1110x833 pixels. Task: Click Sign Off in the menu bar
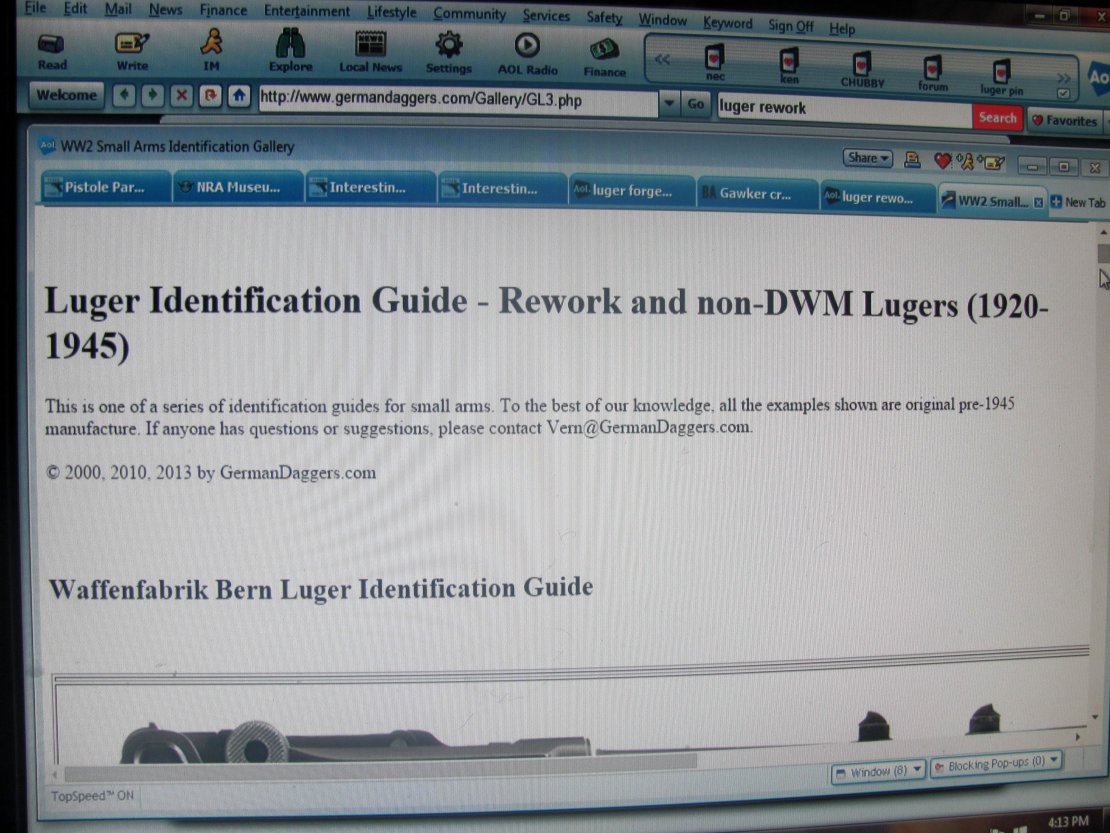pos(791,25)
